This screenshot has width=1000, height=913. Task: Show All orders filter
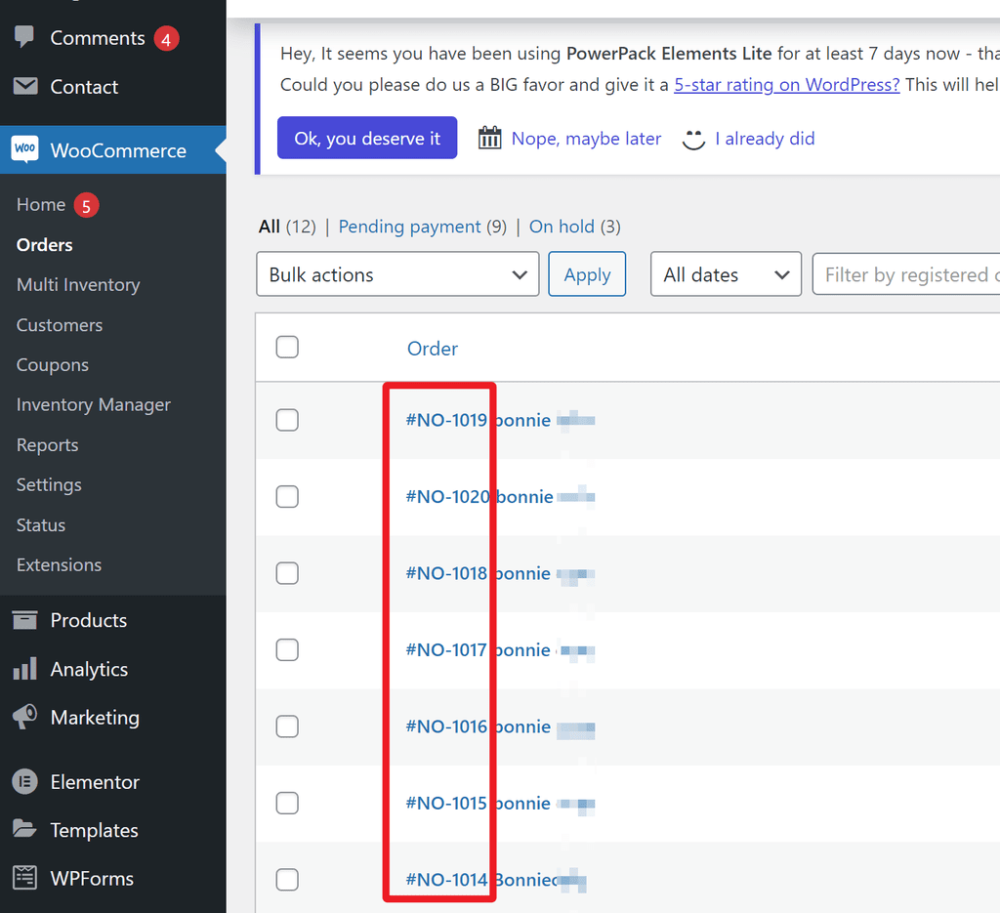[x=269, y=226]
